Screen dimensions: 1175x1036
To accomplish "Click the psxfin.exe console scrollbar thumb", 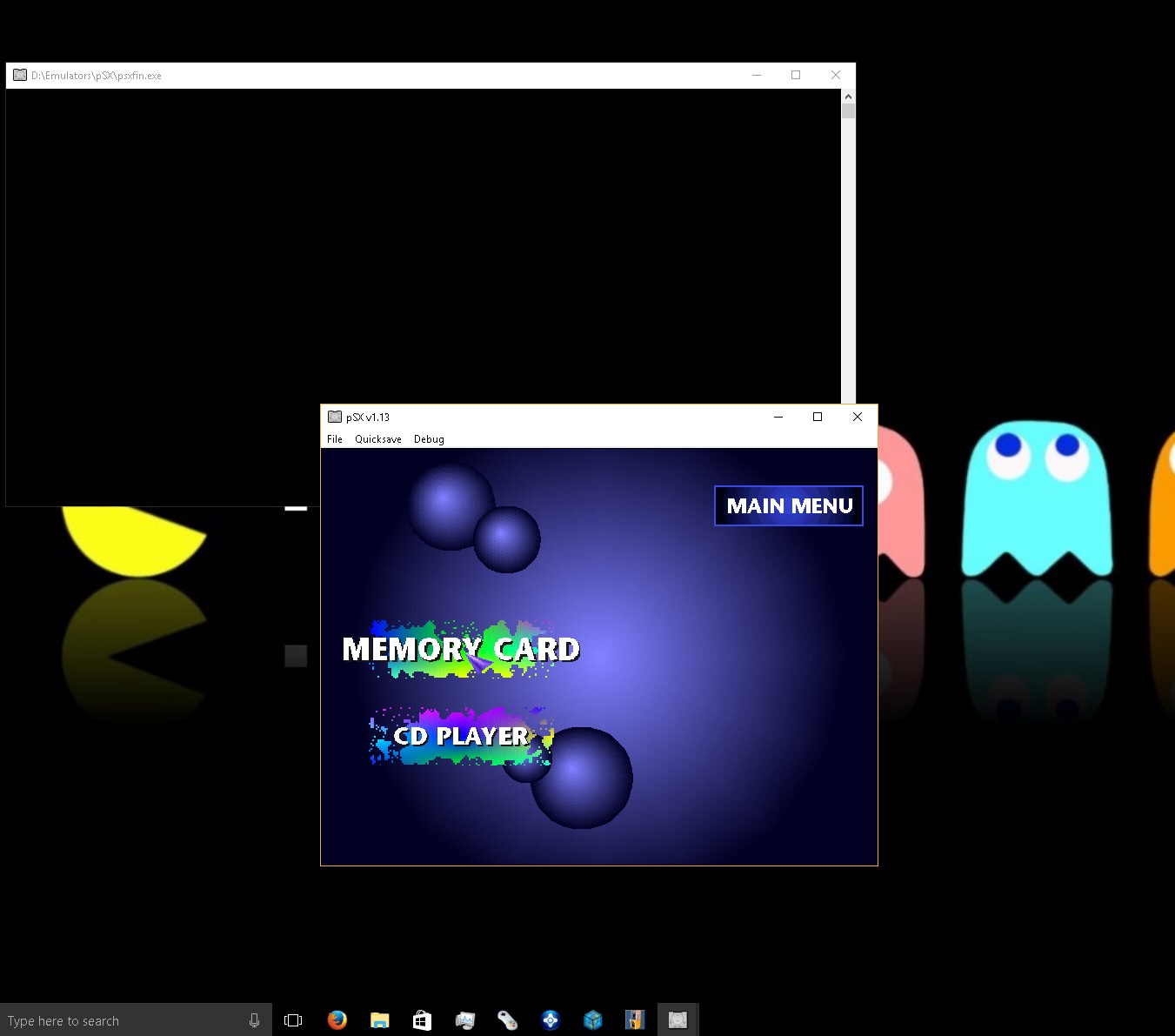I will 848,111.
